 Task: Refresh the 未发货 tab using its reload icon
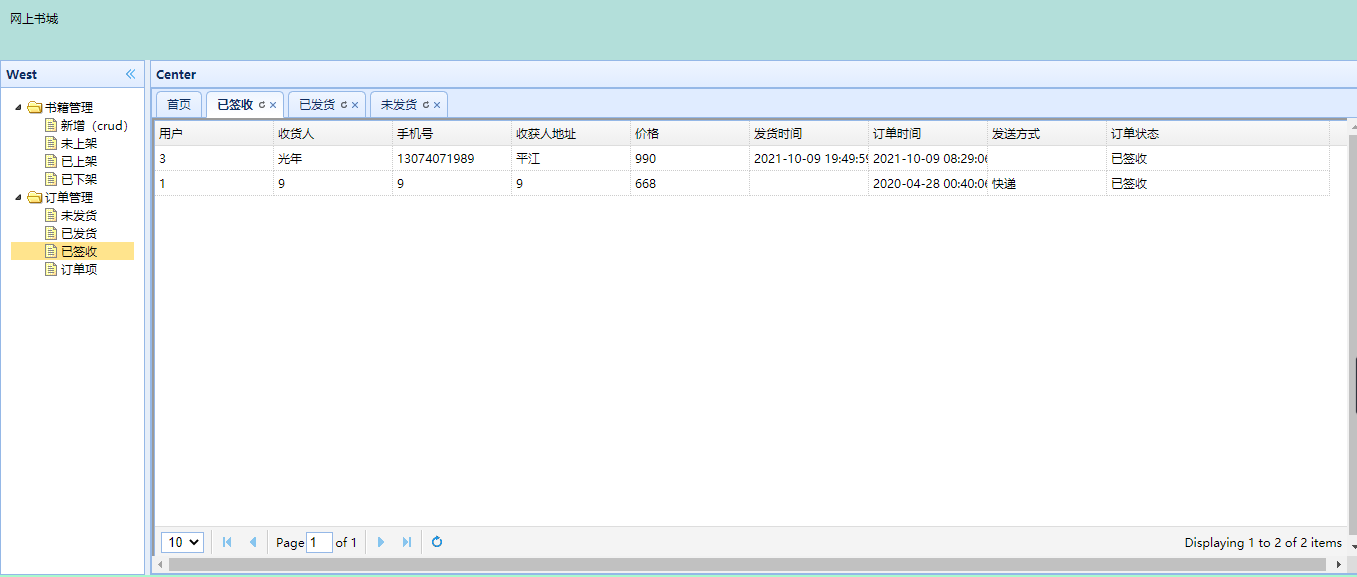(427, 104)
